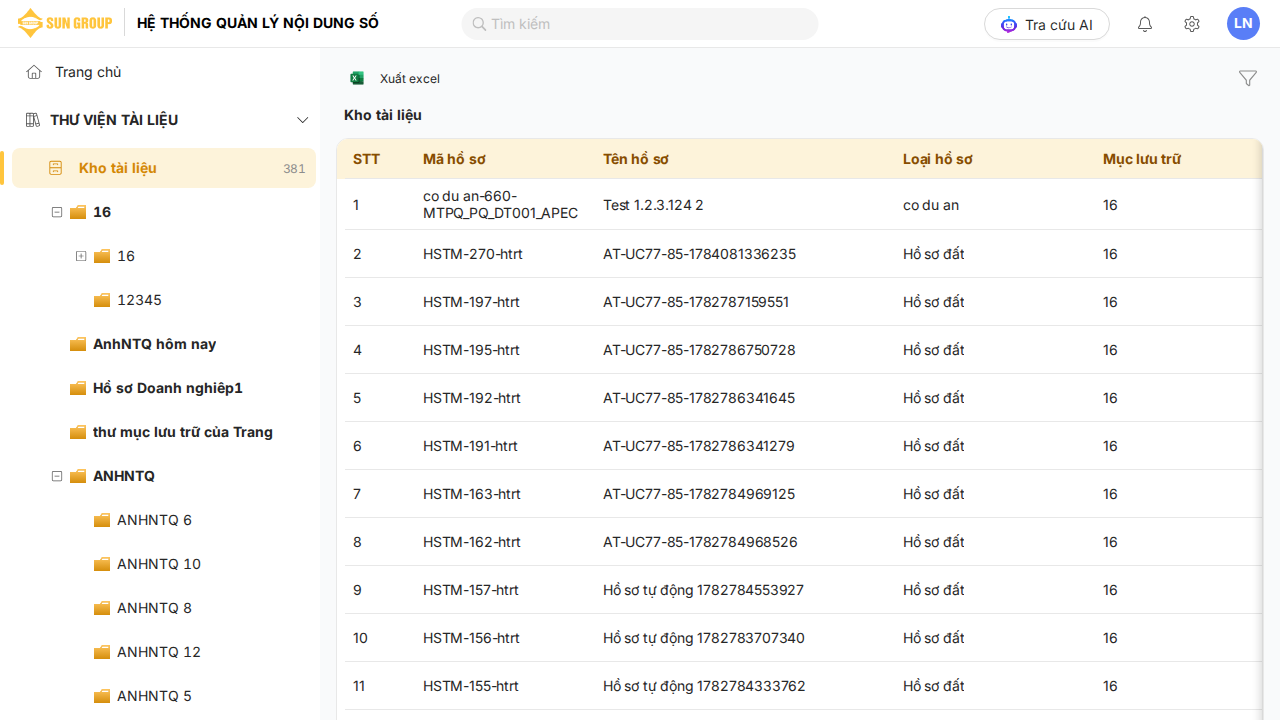Click the Excel export icon
The image size is (1280, 720).
pyautogui.click(x=357, y=78)
